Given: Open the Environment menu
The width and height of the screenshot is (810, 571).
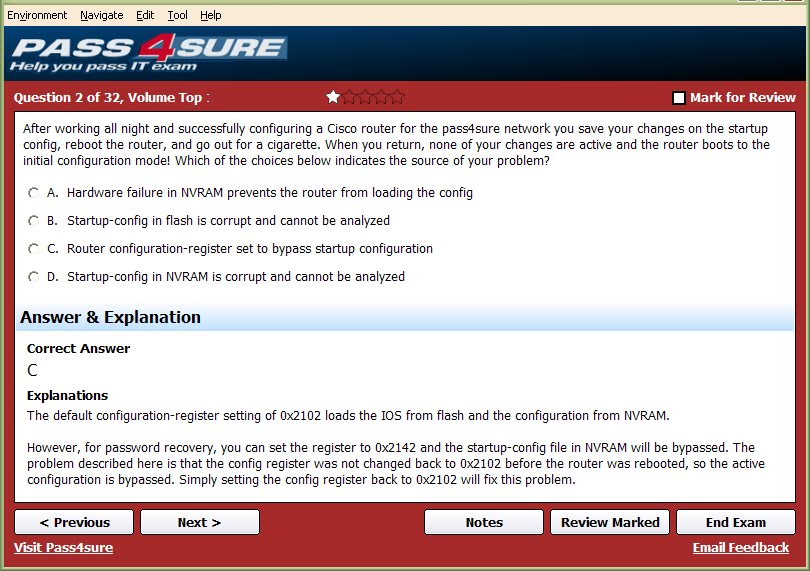Looking at the screenshot, I should click(x=37, y=15).
